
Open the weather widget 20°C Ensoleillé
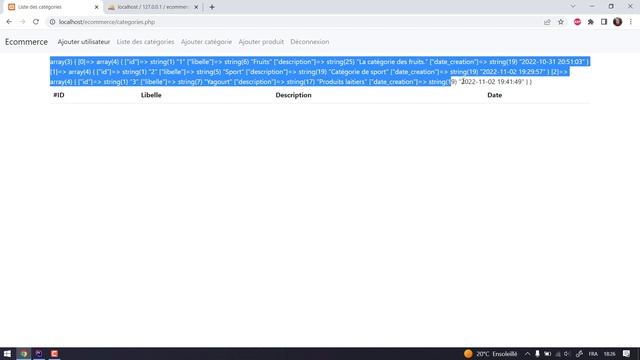(491, 354)
